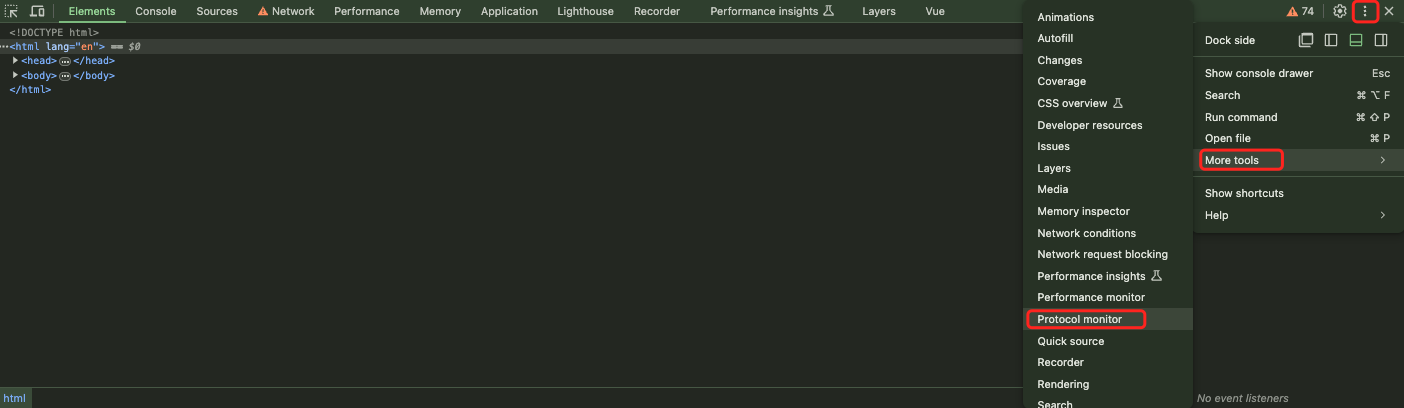1404x408 pixels.
Task: Dock DevTools to the right side
Action: click(1381, 40)
